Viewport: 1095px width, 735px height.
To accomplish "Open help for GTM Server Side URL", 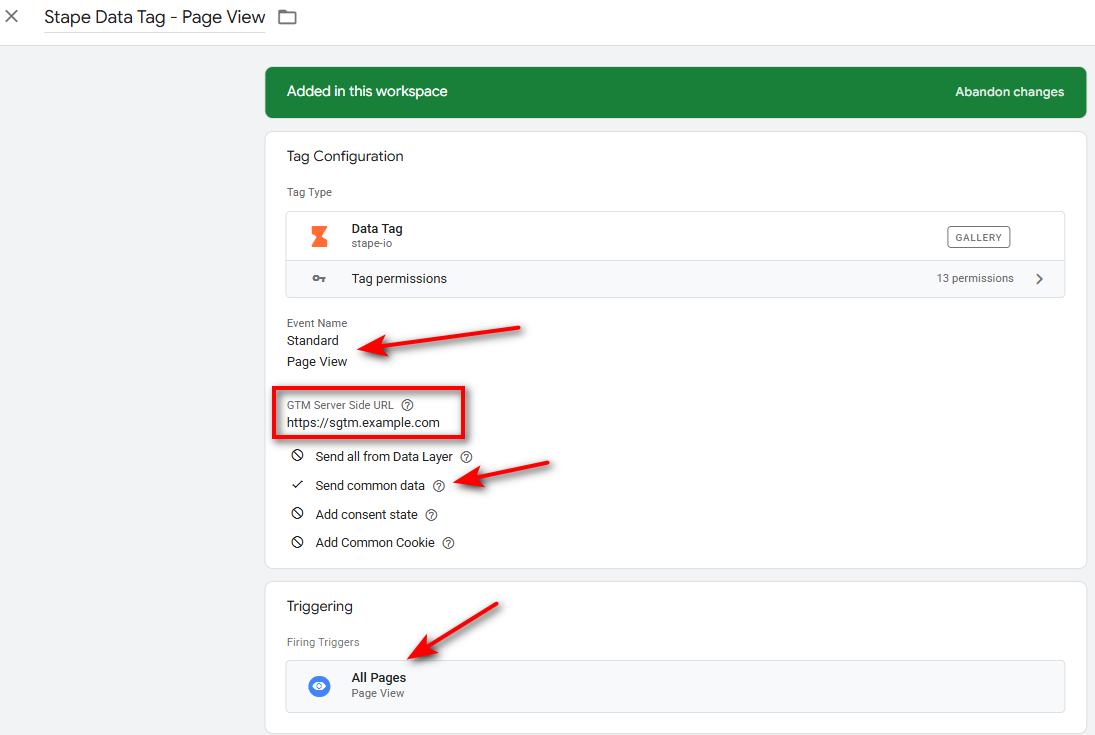I will (407, 405).
